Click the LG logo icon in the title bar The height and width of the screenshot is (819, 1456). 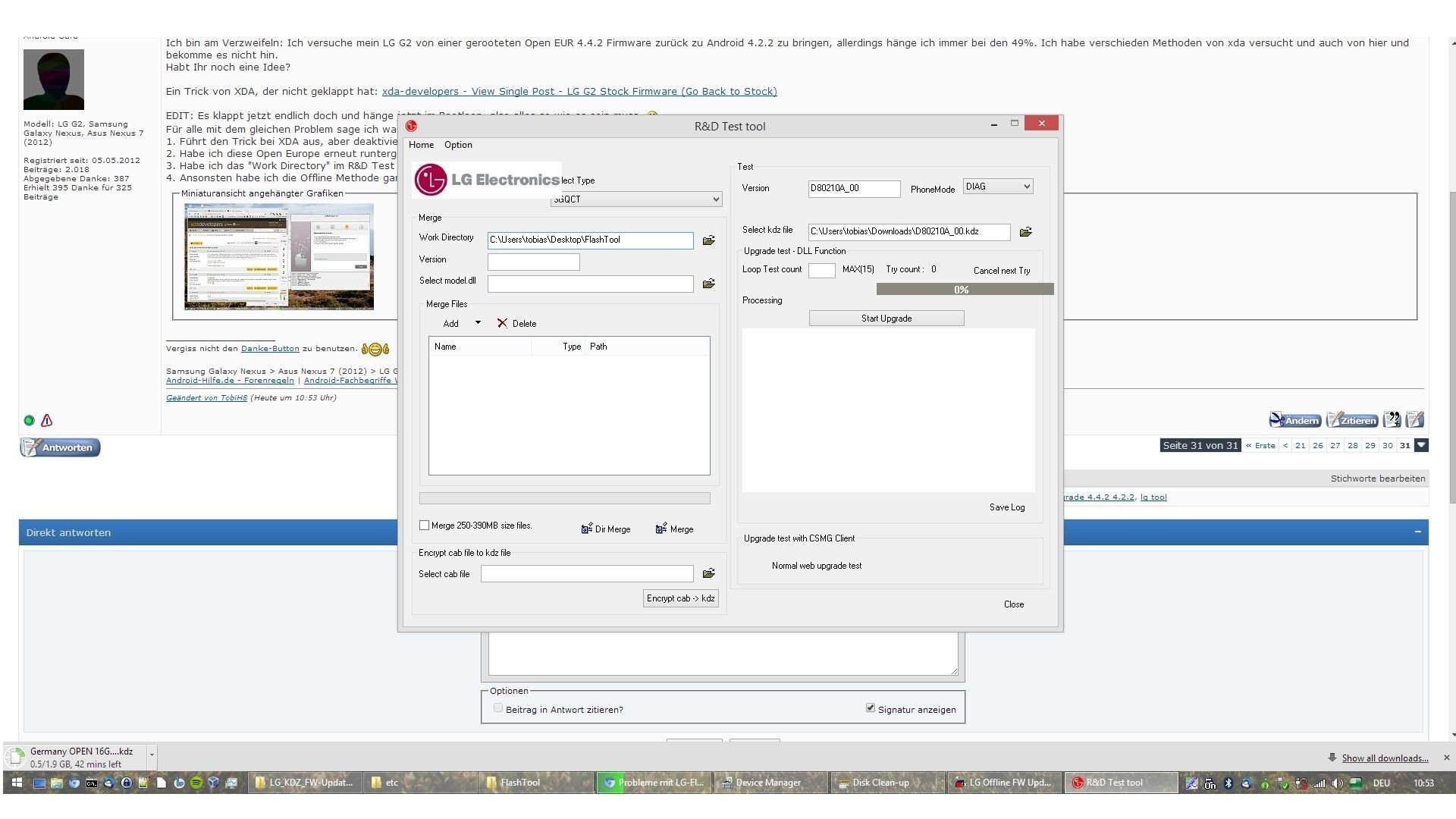411,126
